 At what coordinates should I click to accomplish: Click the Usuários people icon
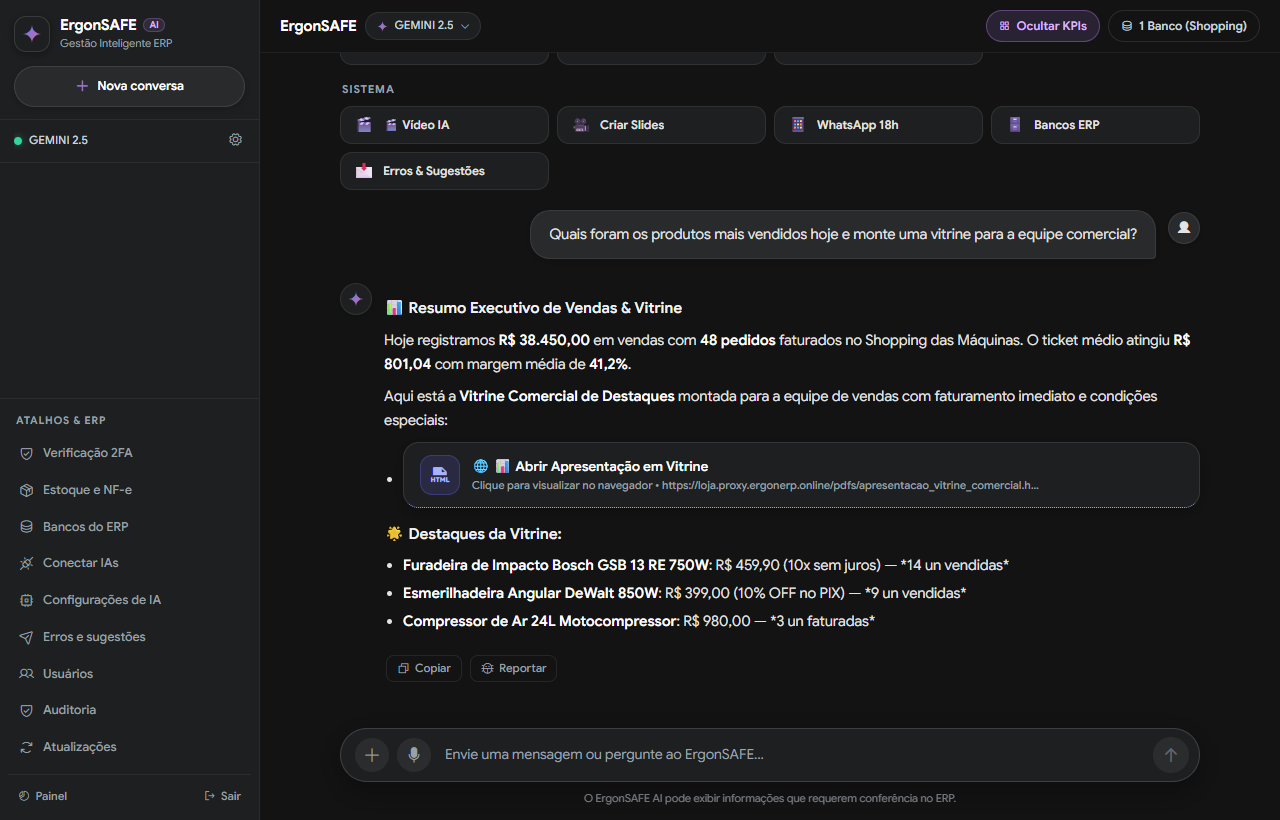point(27,674)
